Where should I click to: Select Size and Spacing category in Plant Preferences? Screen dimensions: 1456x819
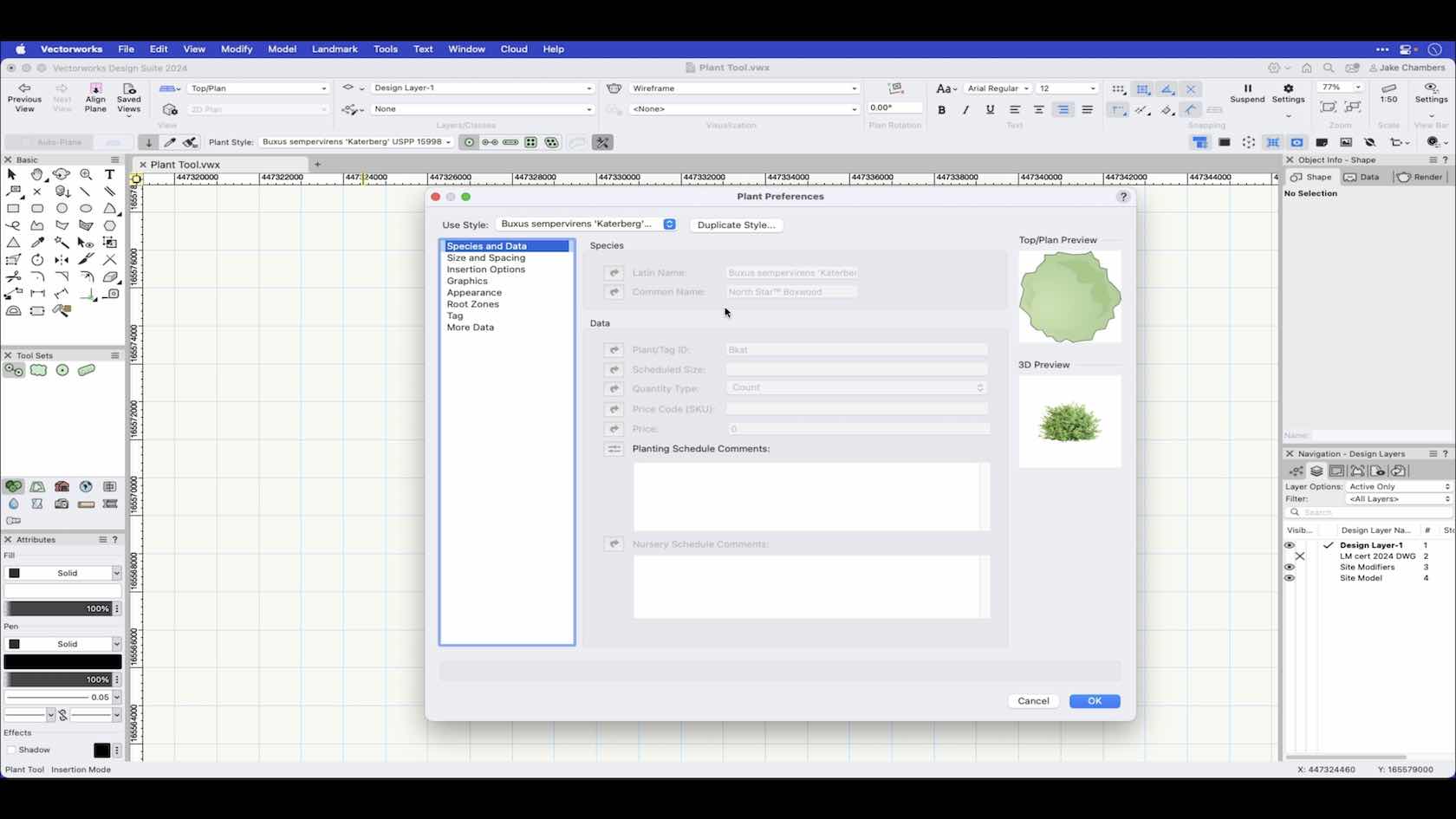pyautogui.click(x=485, y=257)
